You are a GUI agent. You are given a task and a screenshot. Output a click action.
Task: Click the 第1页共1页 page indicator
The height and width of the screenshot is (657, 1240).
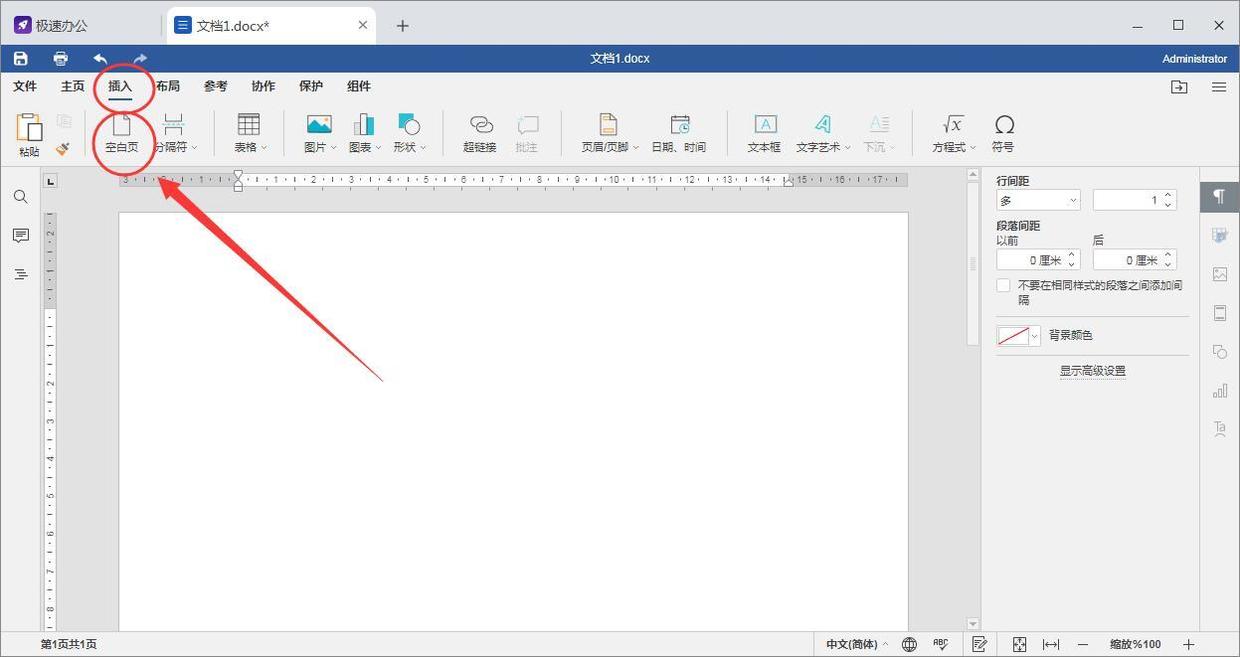pyautogui.click(x=69, y=644)
